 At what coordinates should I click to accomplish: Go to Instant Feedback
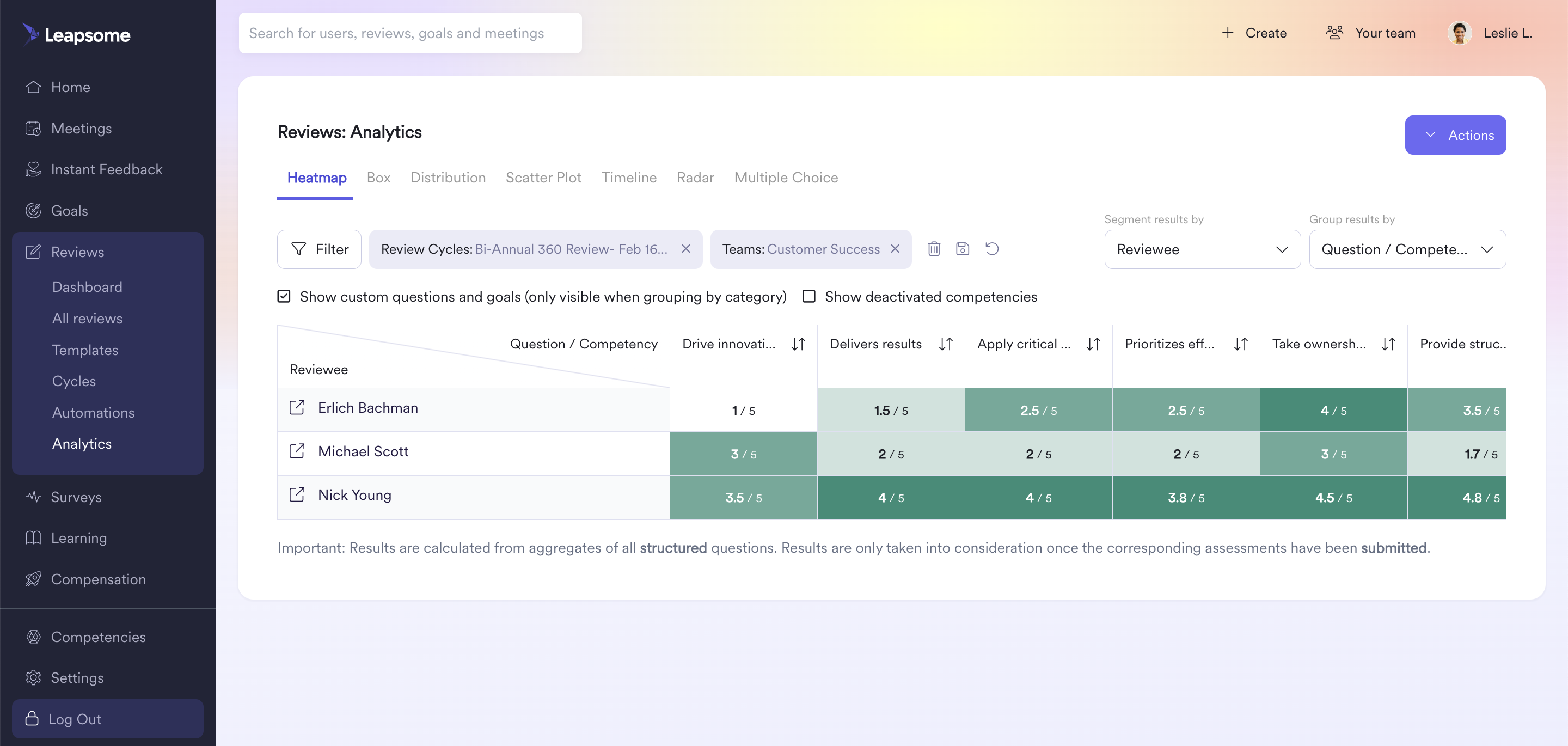click(x=94, y=169)
